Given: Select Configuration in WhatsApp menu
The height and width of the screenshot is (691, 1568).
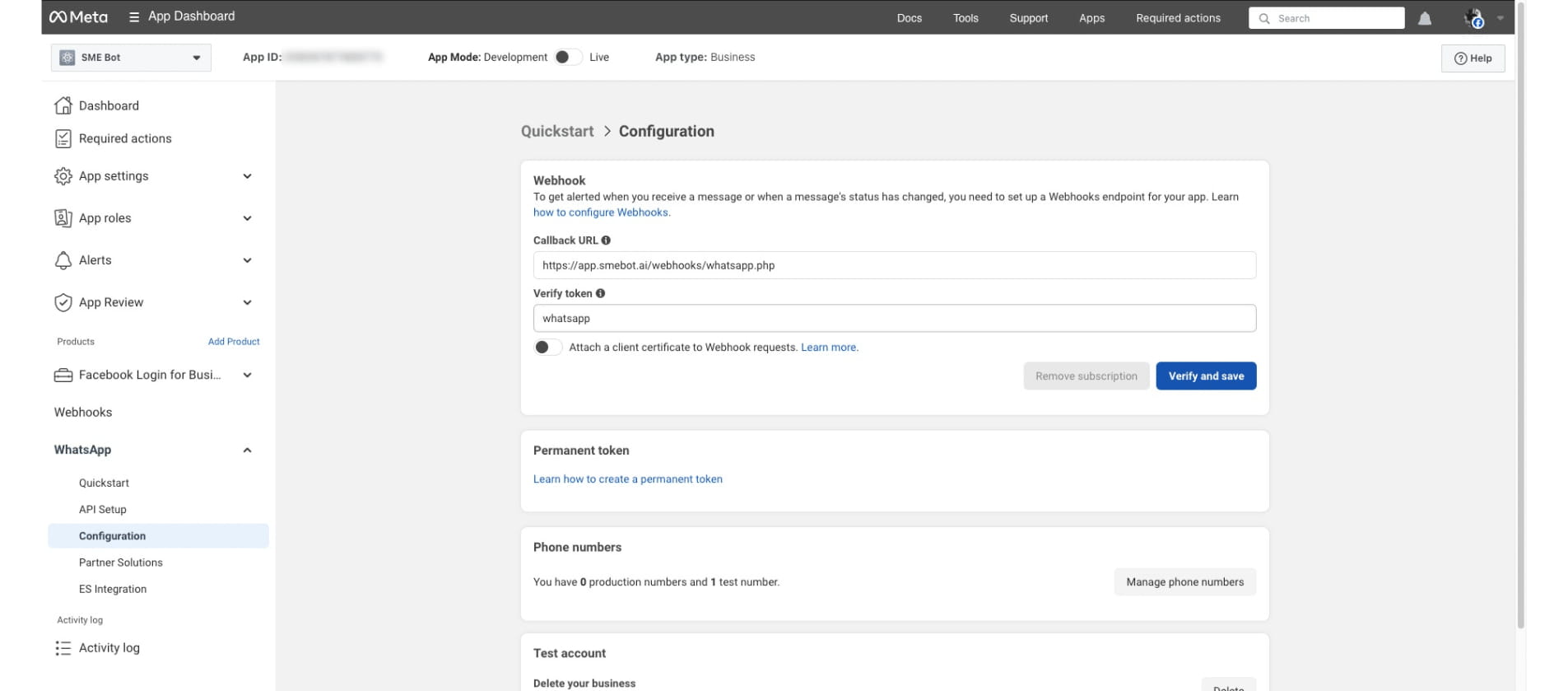Looking at the screenshot, I should pos(158,536).
